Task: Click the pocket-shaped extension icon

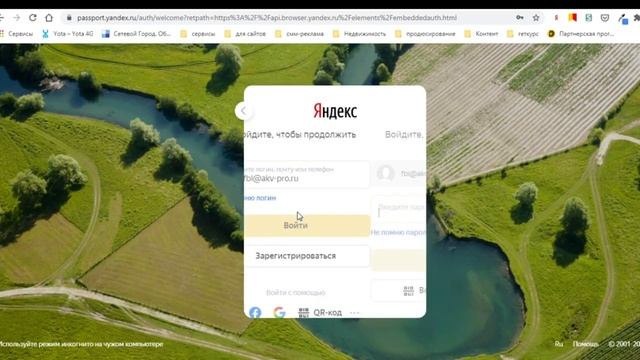Action: 605,18
